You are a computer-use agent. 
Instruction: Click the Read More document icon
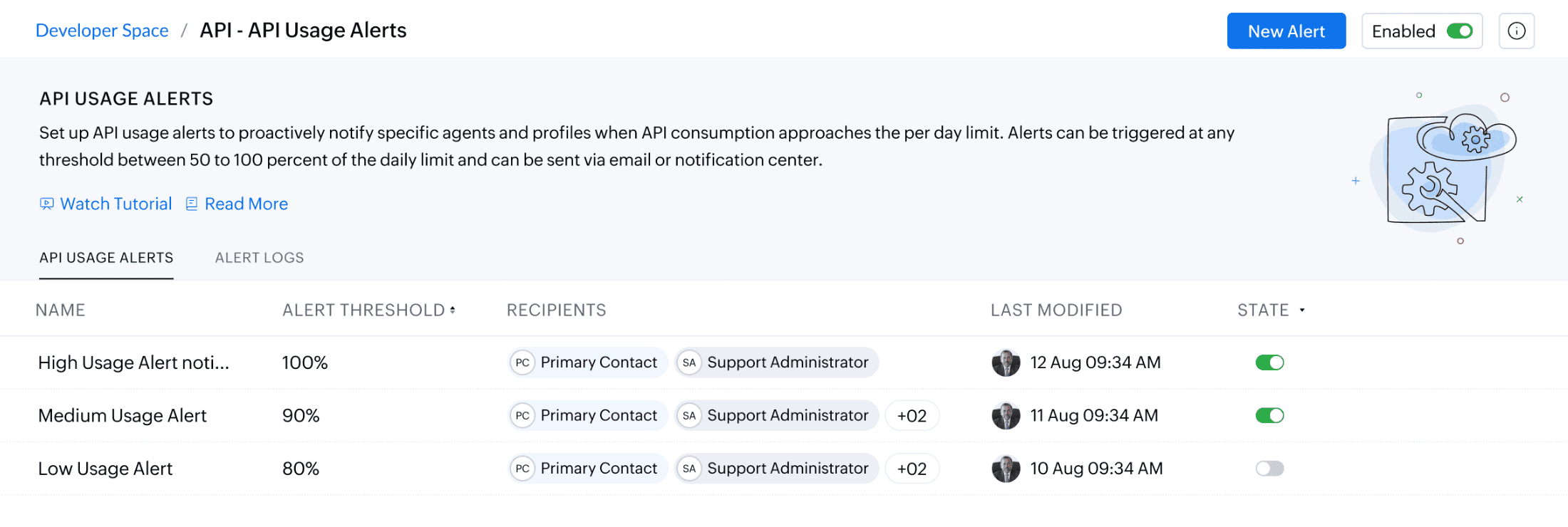(192, 204)
